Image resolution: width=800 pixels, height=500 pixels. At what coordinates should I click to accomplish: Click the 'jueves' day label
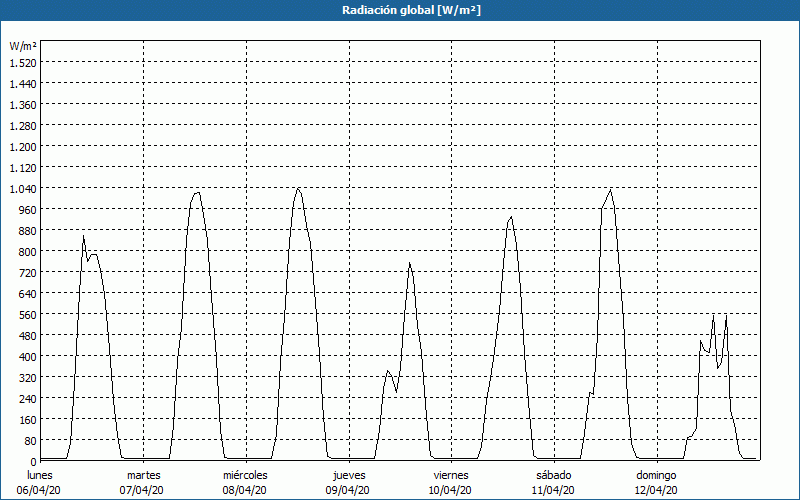pos(349,475)
